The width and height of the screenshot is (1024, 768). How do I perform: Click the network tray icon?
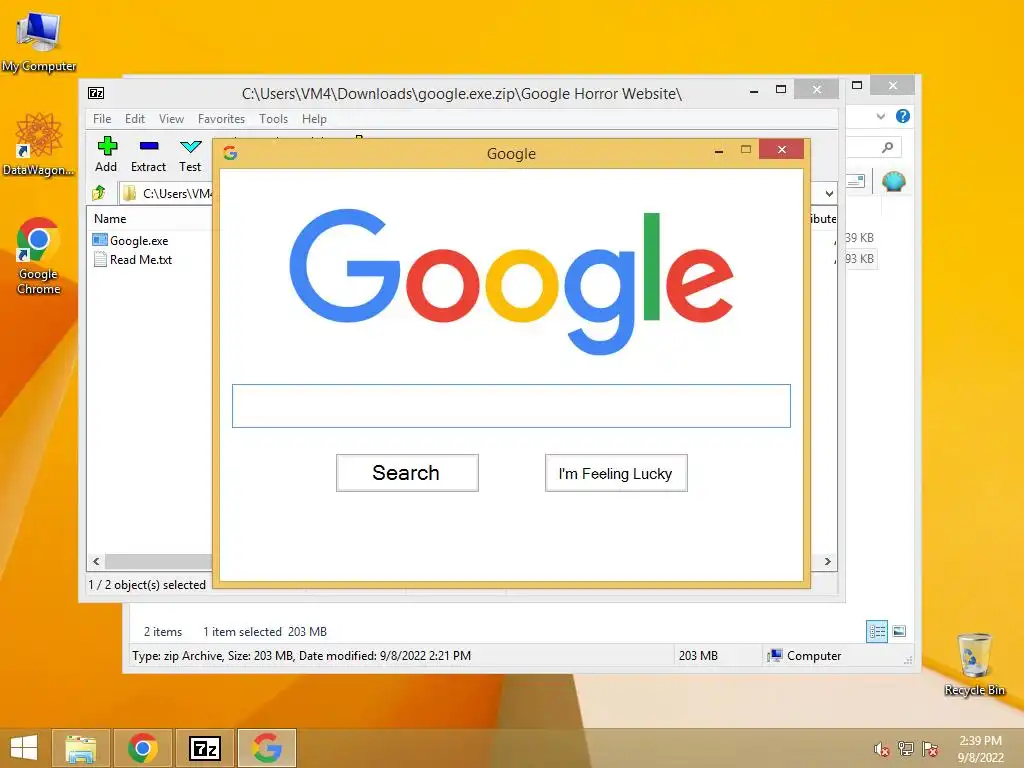pos(906,749)
